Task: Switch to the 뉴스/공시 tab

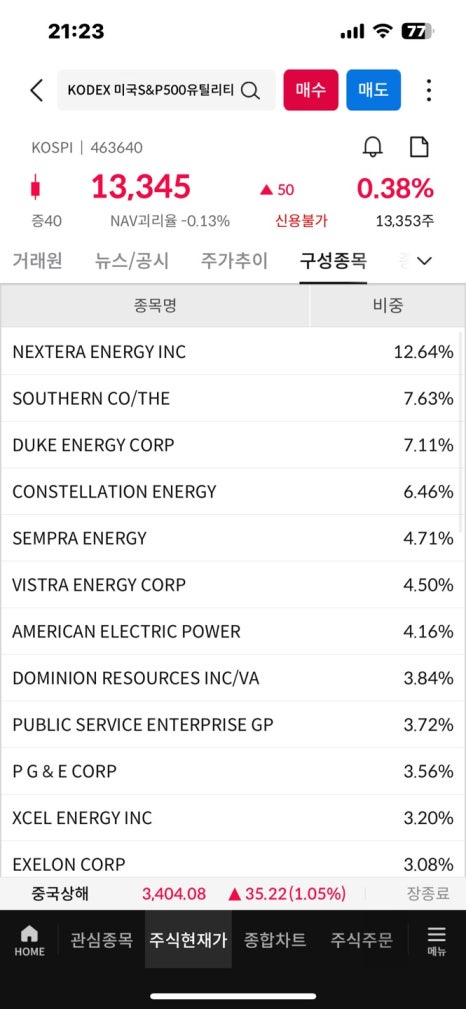Action: (131, 261)
